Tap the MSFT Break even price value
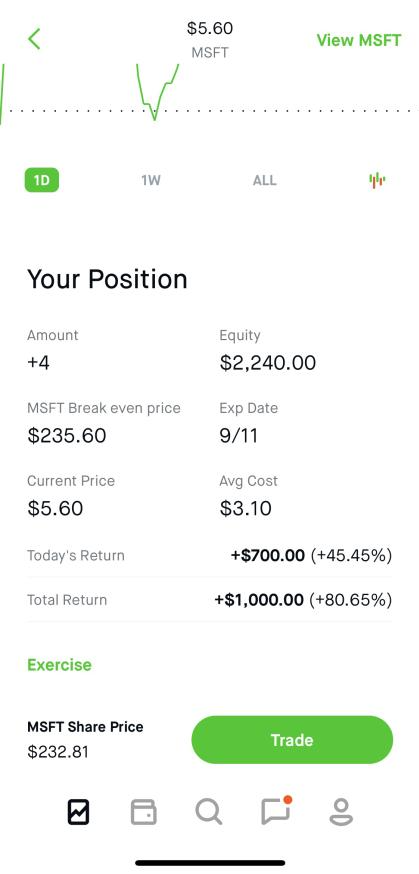Screen dimensions: 419x874 tap(67, 435)
